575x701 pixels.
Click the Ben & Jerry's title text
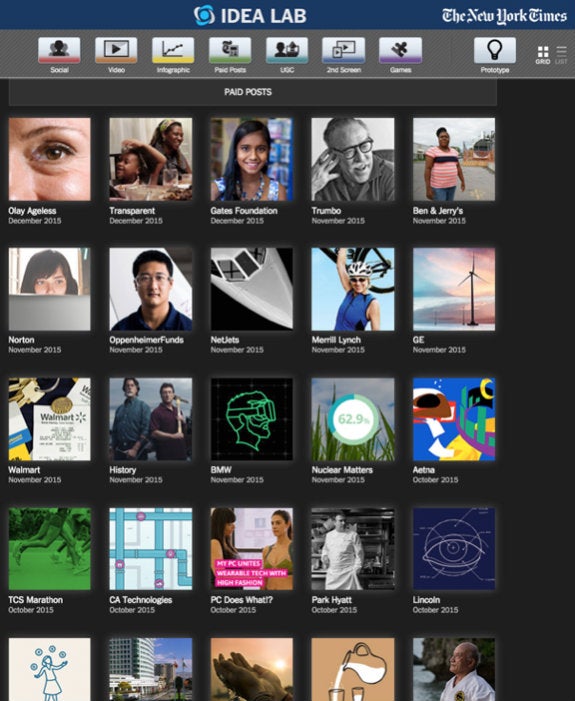point(438,211)
